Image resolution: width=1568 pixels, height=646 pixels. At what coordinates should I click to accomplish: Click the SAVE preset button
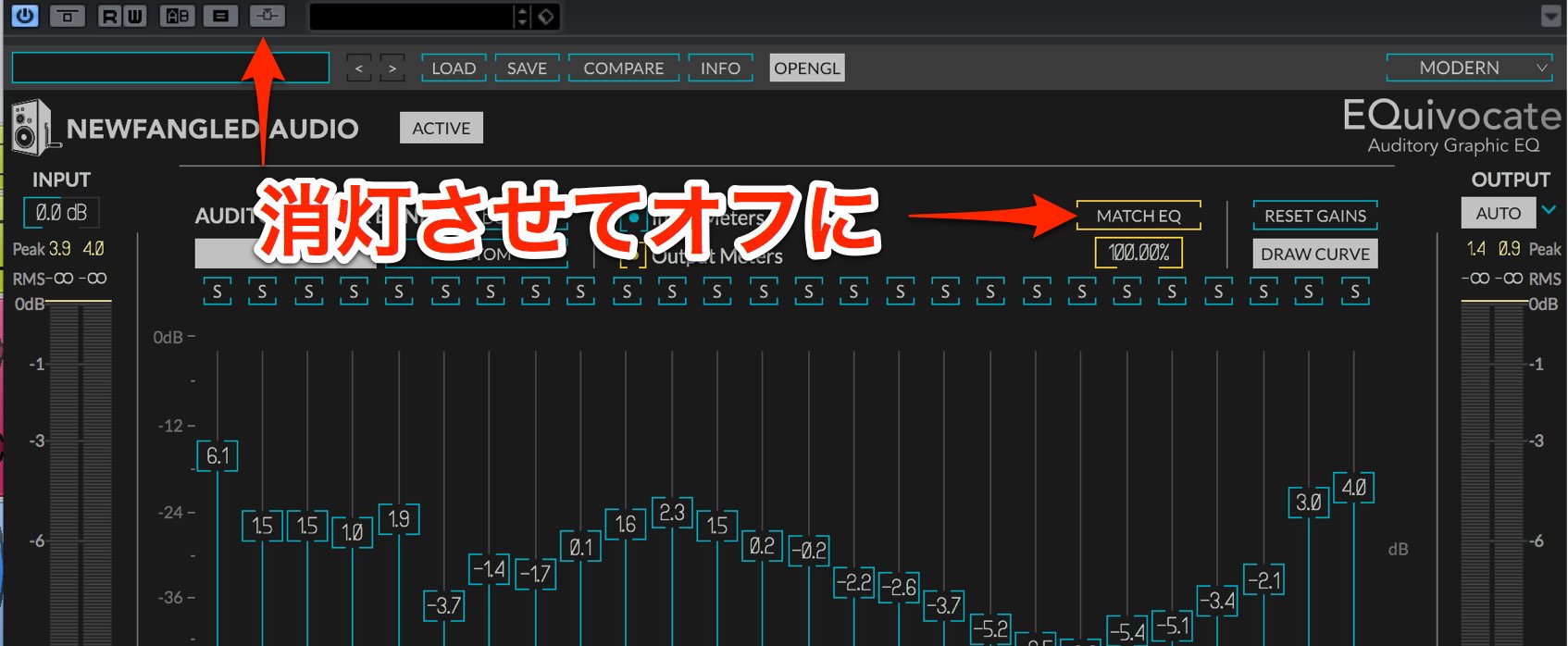coord(527,68)
